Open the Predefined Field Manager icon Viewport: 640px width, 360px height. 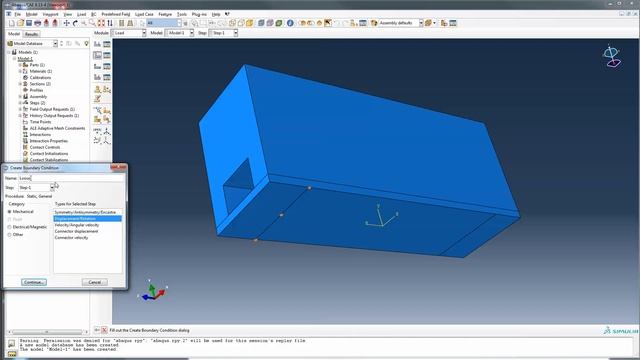[107, 66]
